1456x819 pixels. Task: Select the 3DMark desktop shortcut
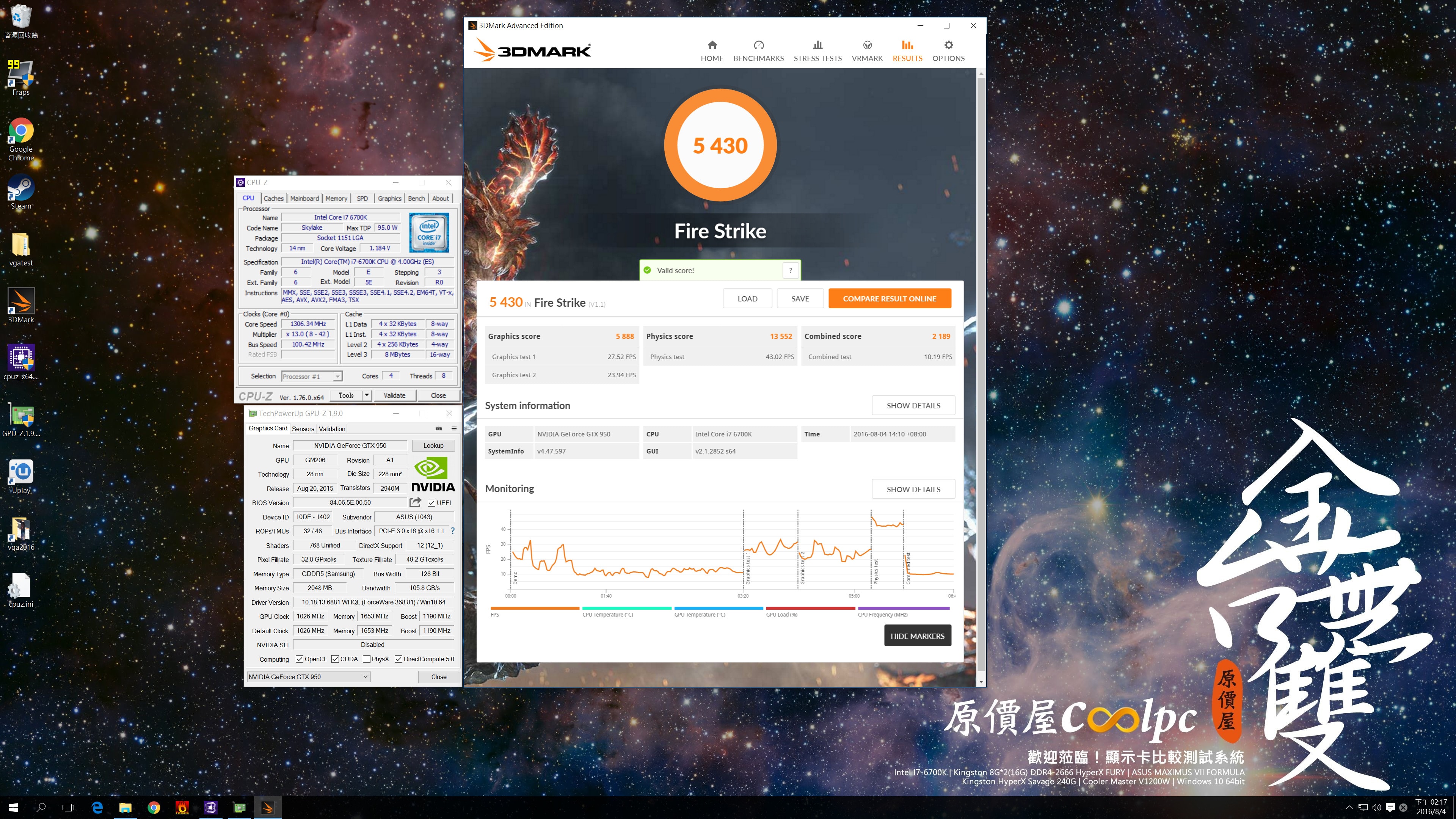pyautogui.click(x=21, y=305)
